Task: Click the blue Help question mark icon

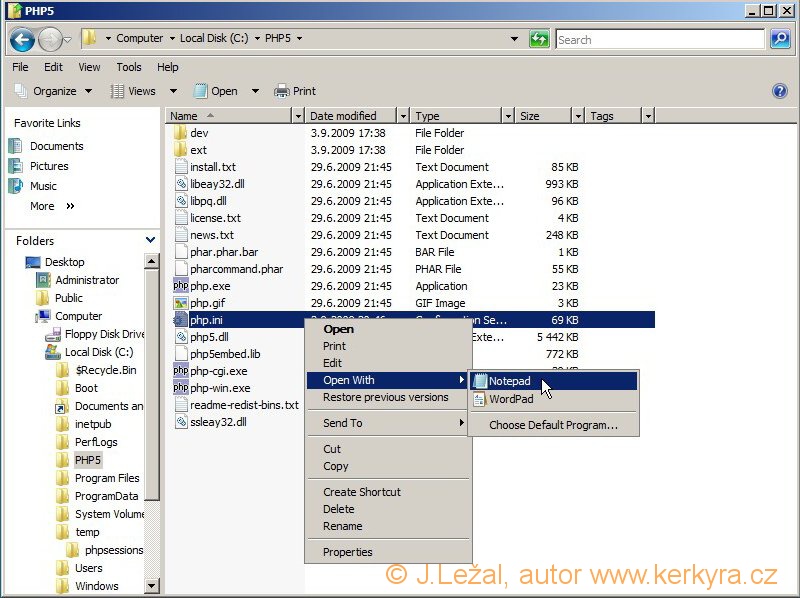Action: (780, 91)
